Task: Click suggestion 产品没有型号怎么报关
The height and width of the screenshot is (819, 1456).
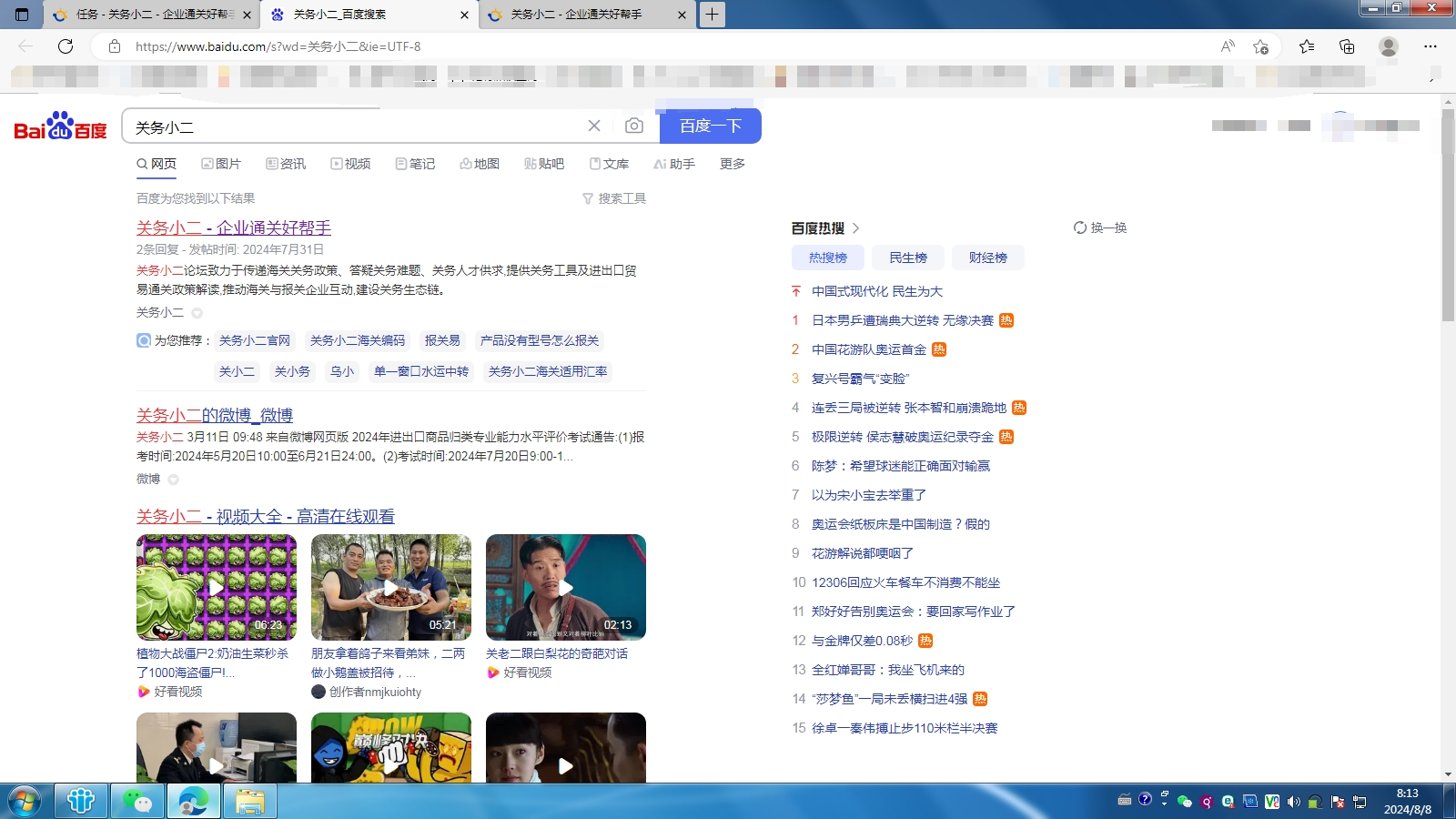Action: click(540, 340)
